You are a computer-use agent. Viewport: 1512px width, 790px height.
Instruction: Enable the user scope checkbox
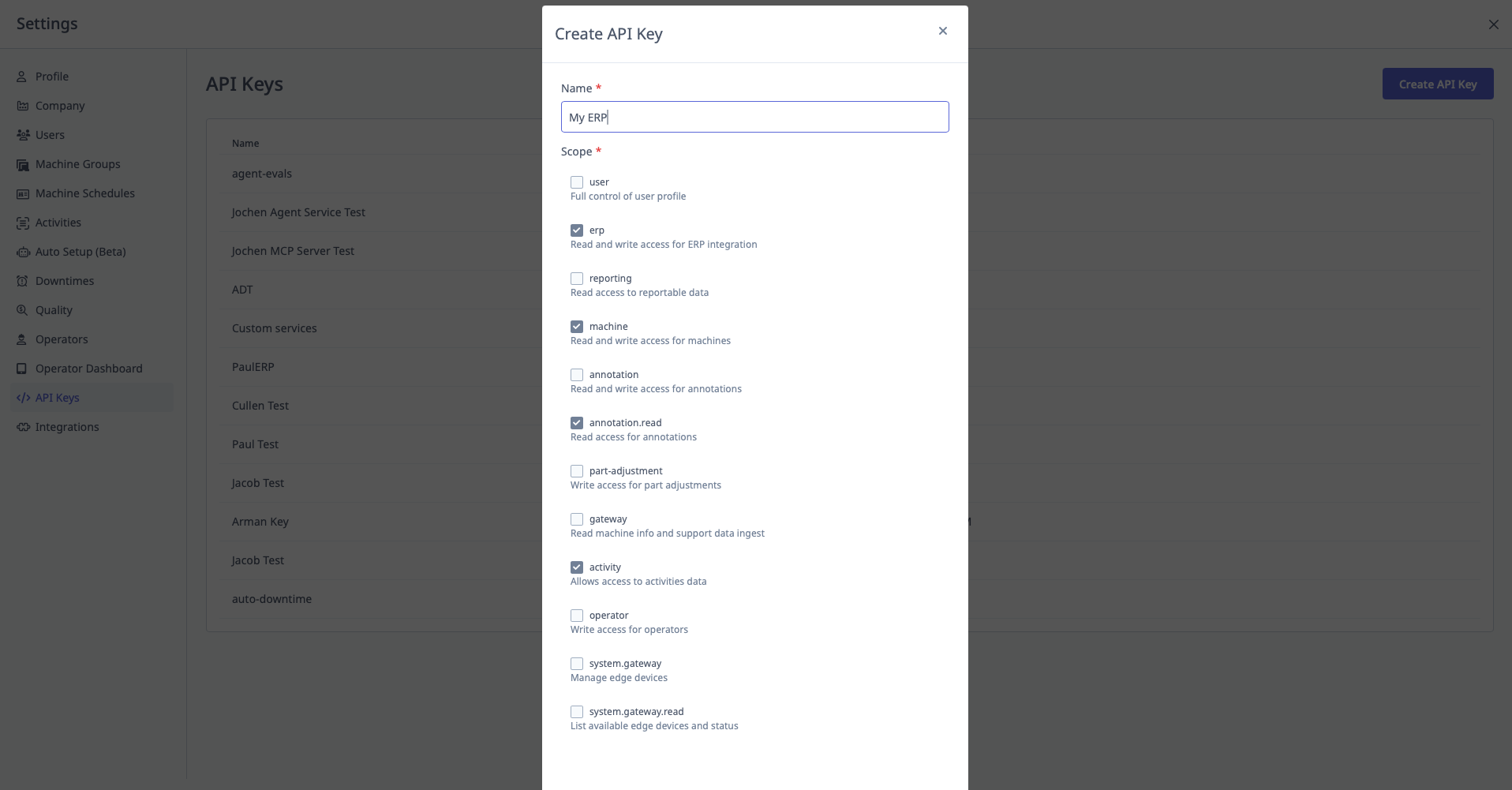pos(577,182)
